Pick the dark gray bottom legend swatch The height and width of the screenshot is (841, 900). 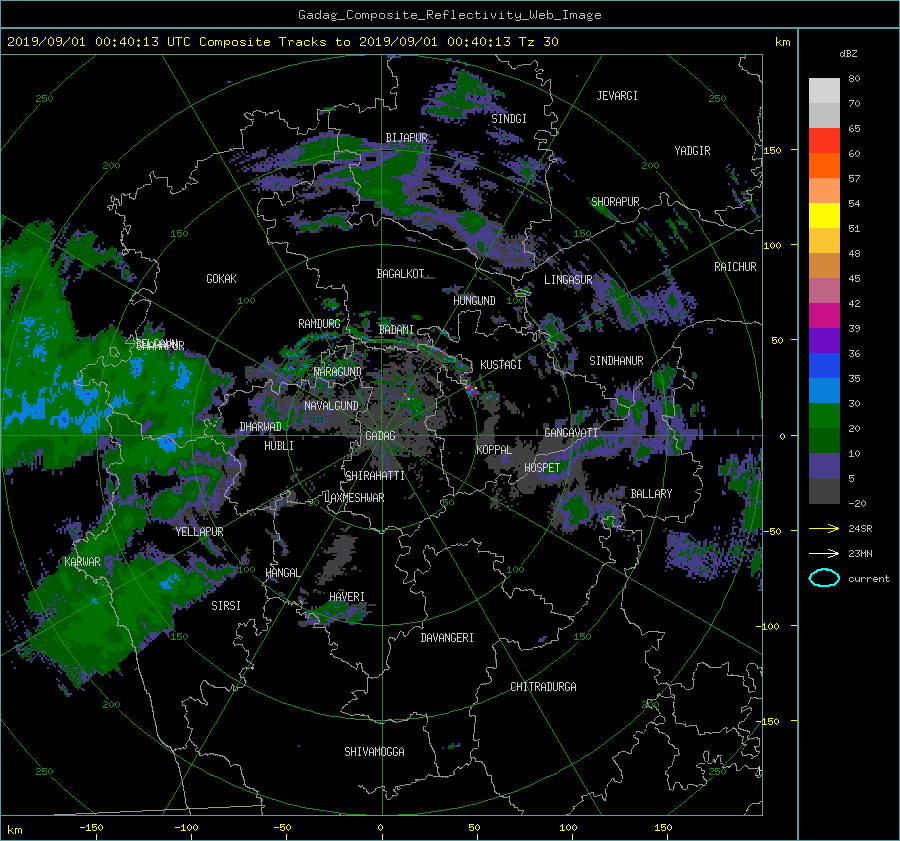pos(824,490)
